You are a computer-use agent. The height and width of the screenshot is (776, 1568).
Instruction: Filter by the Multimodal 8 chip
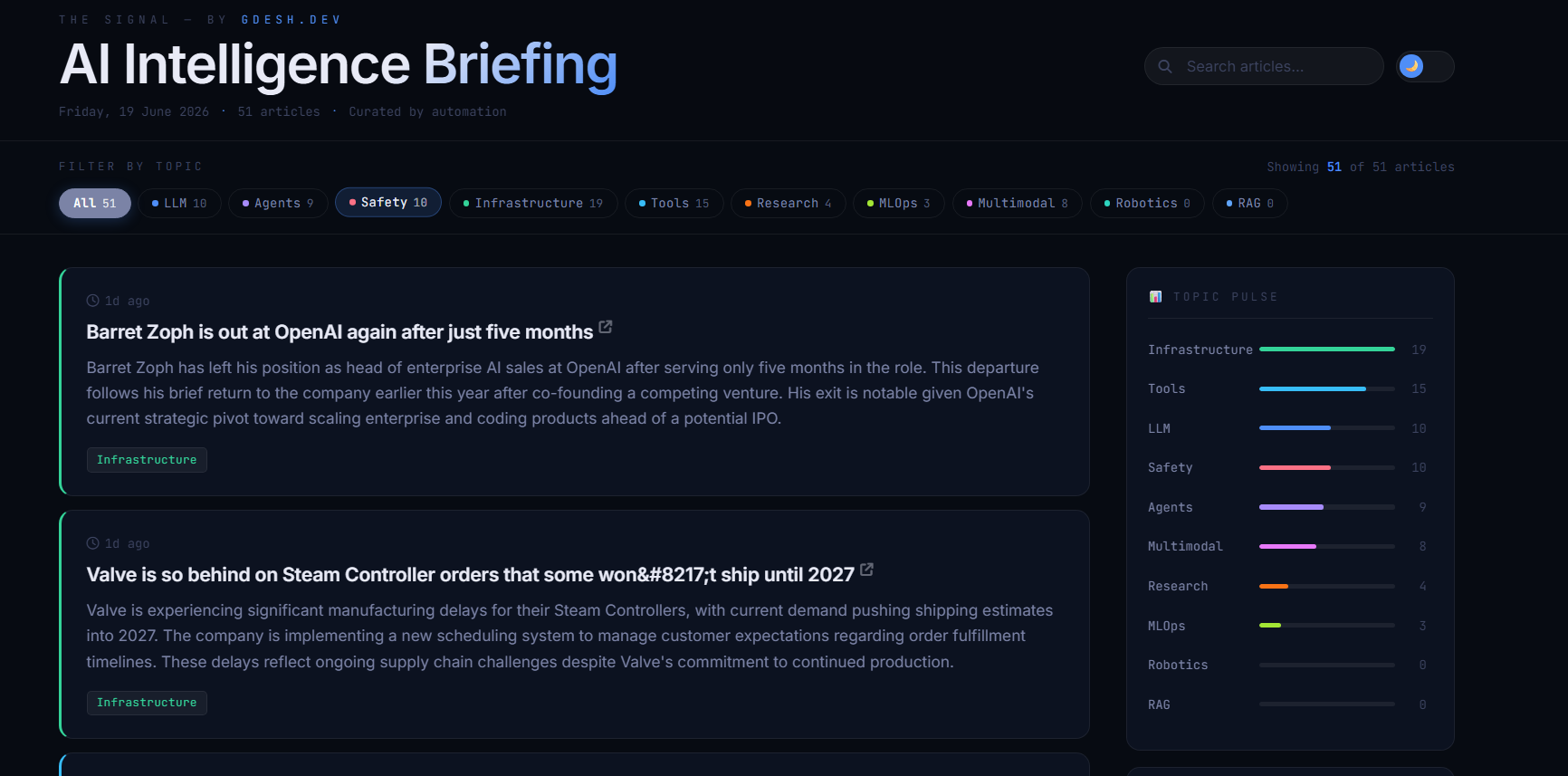[x=1018, y=203]
